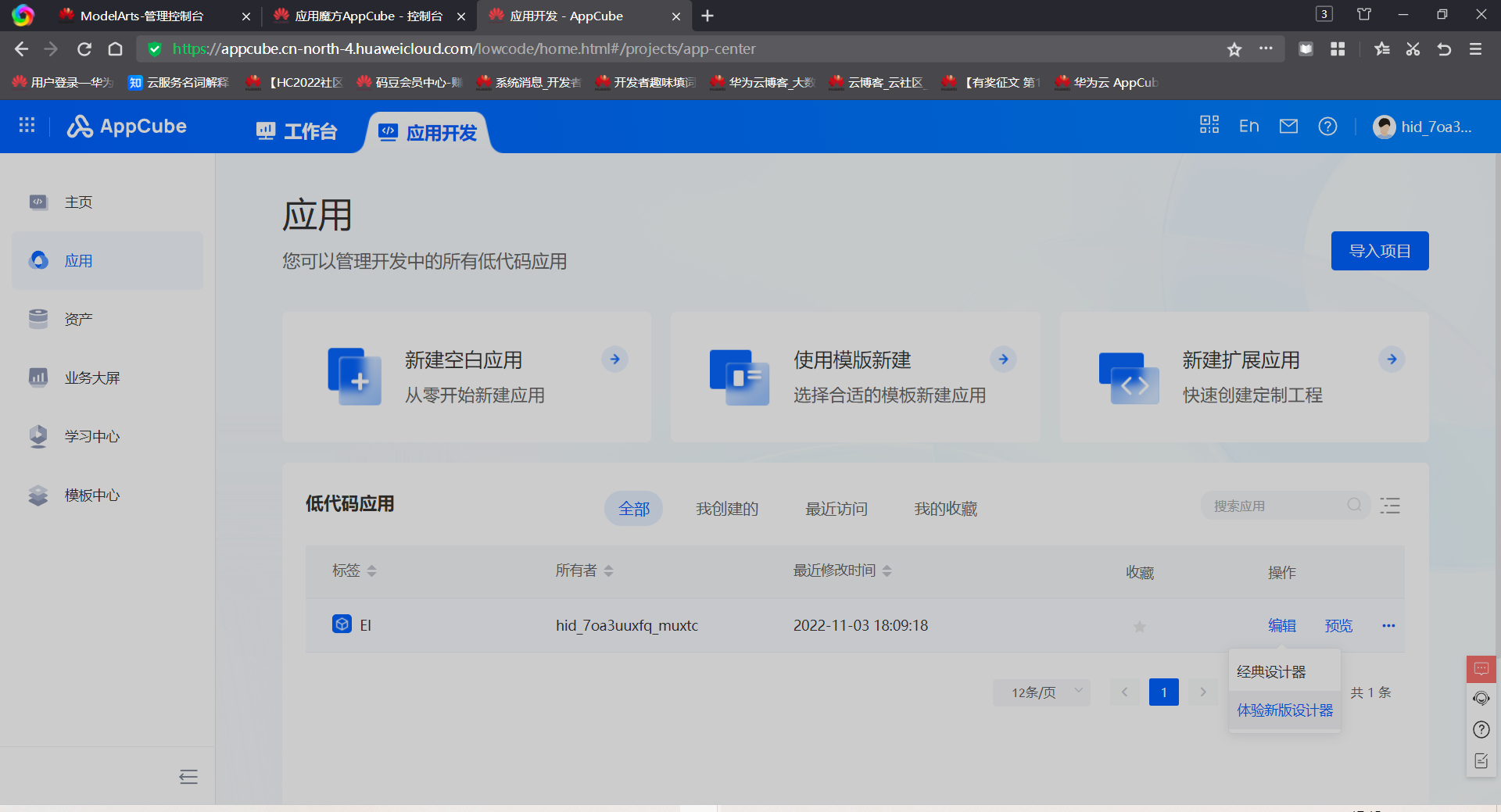Open the browser screenshot scissors tool
This screenshot has height=812, width=1501.
click(x=1413, y=49)
